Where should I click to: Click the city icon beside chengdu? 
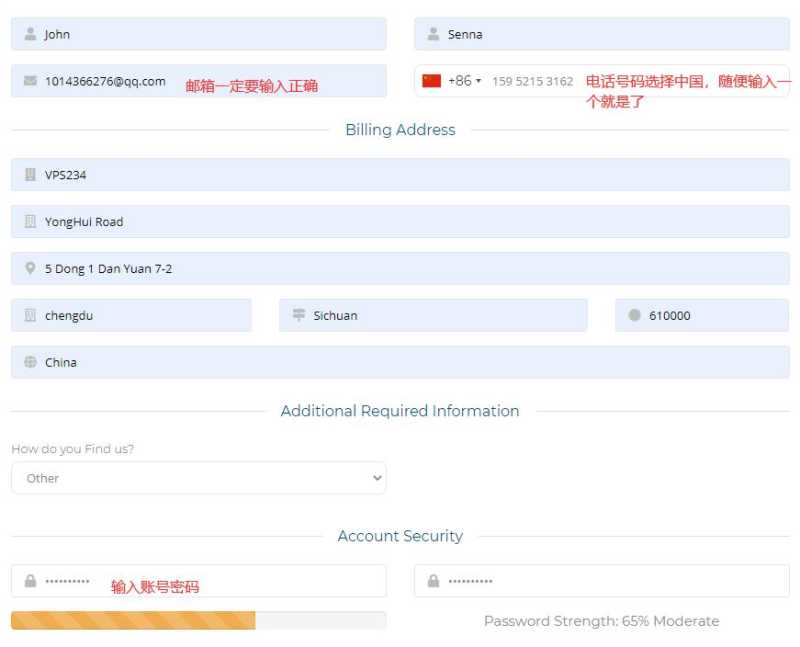tap(30, 315)
